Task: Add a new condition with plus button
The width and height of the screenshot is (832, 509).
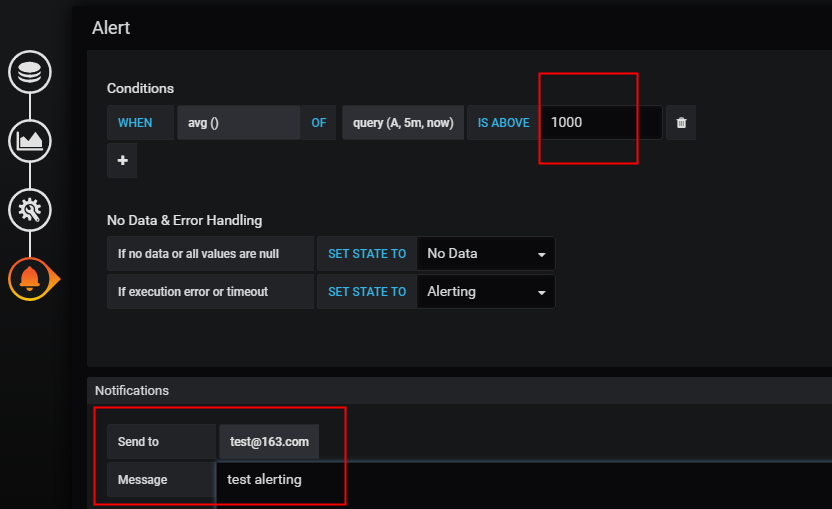Action: click(x=122, y=161)
